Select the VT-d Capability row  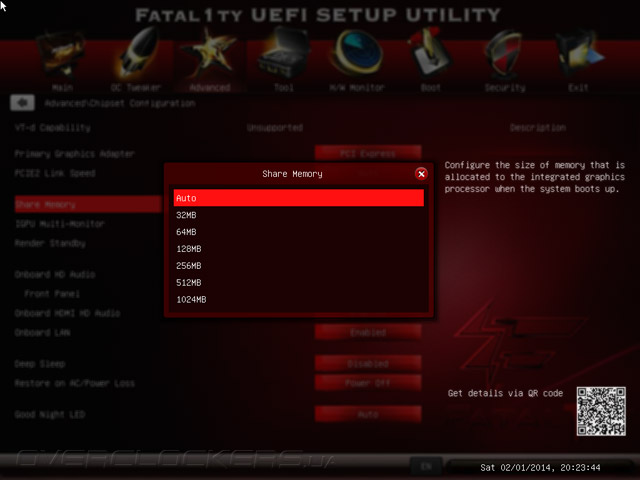pyautogui.click(x=53, y=128)
